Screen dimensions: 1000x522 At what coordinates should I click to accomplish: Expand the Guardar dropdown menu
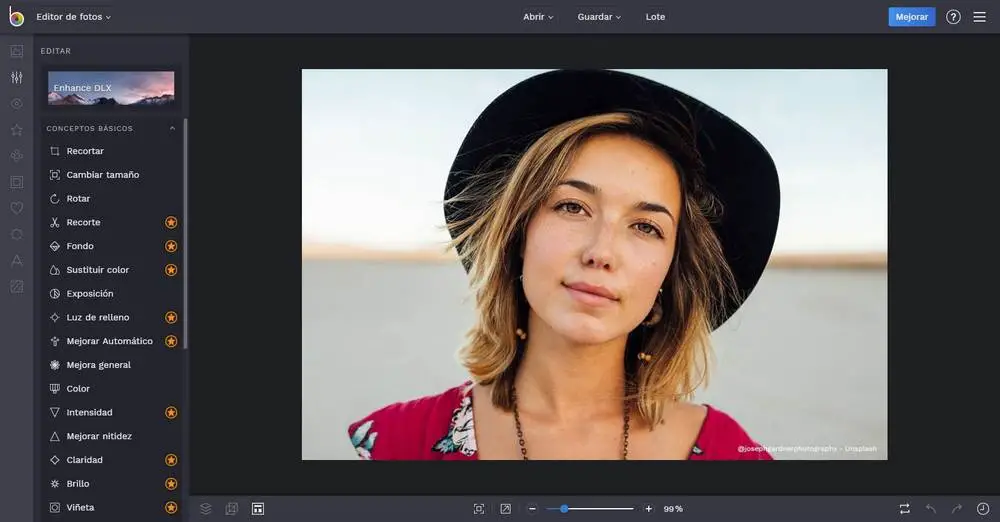coord(599,17)
